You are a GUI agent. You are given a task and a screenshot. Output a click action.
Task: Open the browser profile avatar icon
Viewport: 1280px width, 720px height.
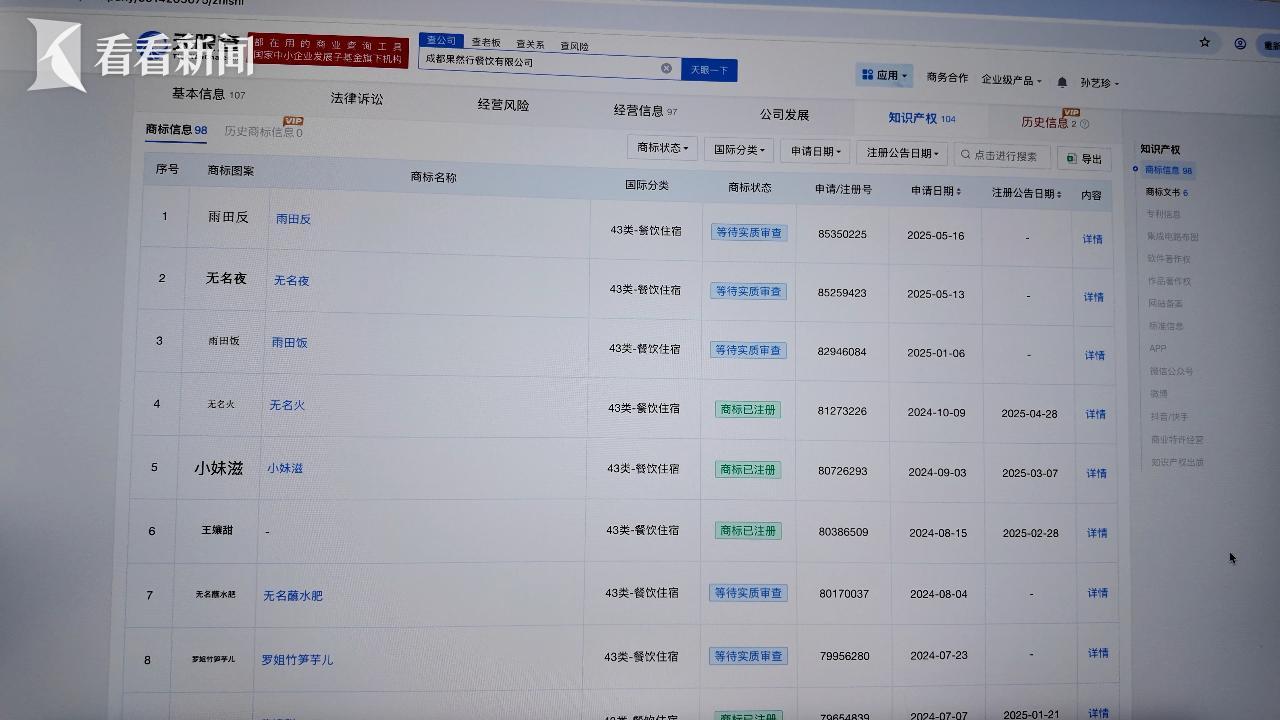(1240, 44)
